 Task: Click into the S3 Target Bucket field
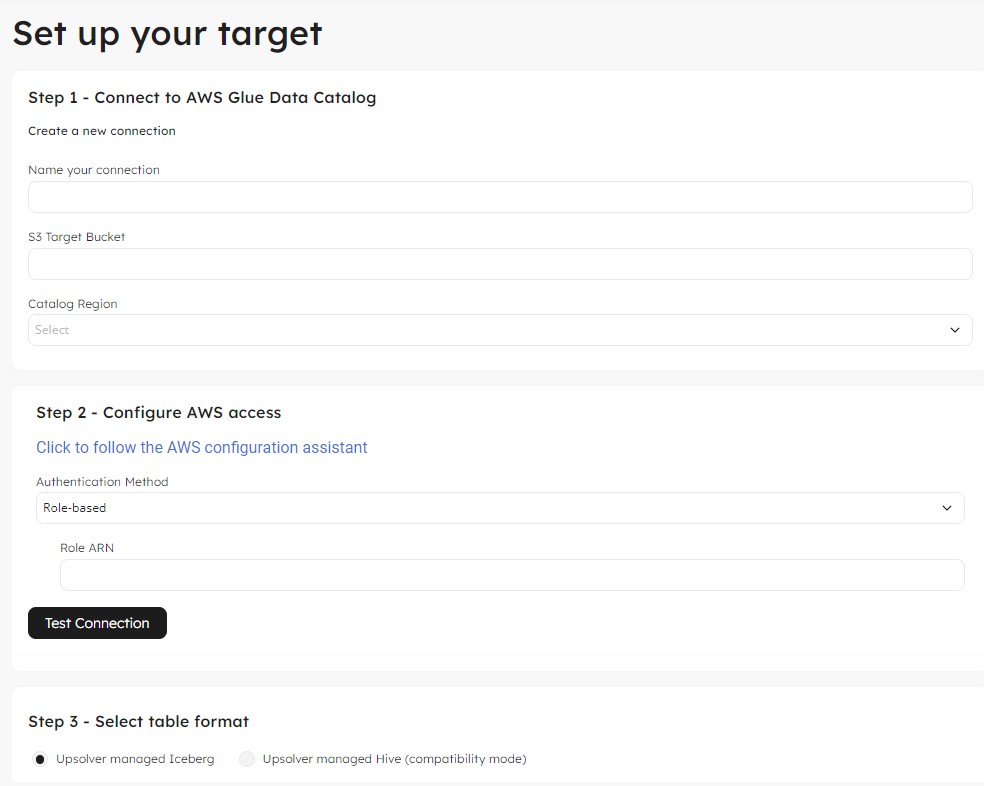(500, 264)
